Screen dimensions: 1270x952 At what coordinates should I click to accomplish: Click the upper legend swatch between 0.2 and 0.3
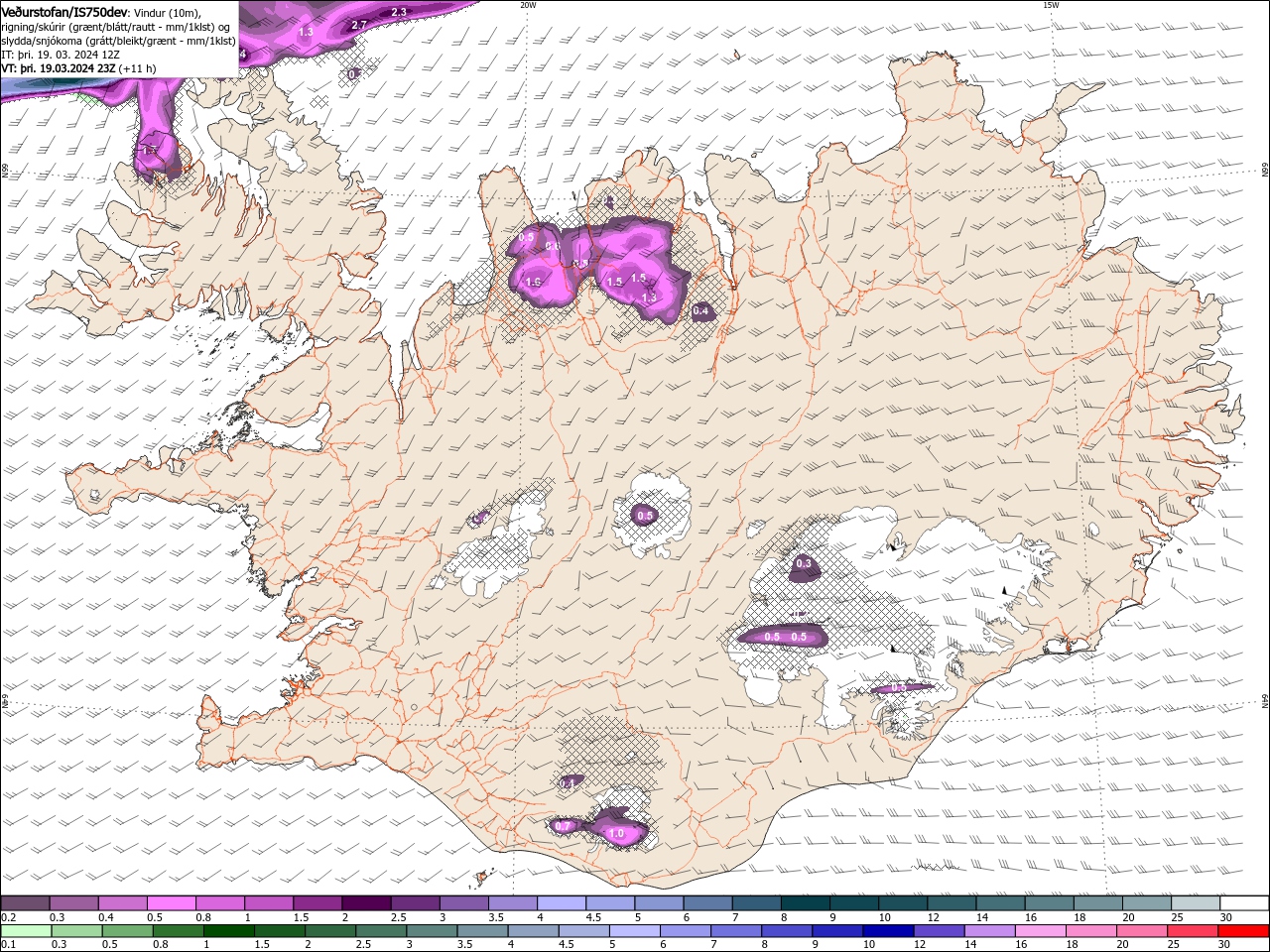[x=26, y=903]
